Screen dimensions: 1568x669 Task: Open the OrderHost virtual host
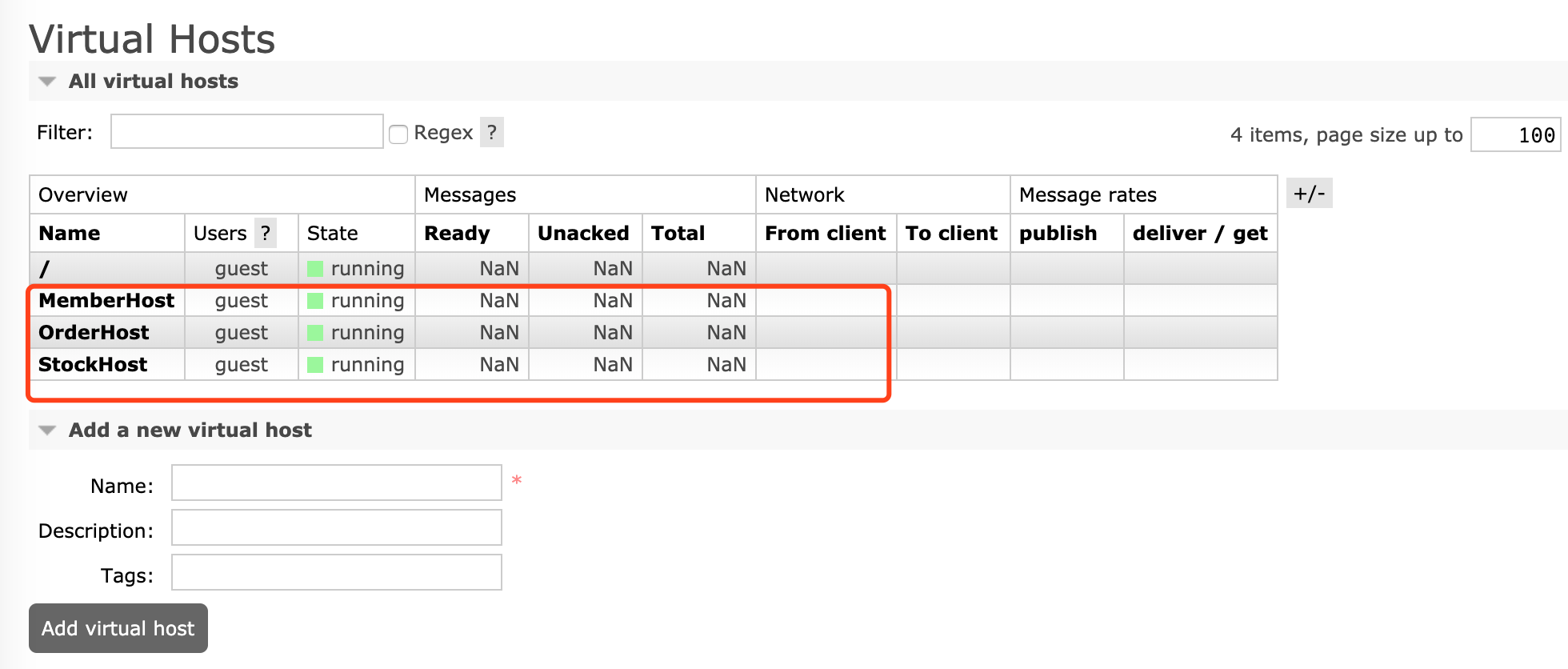click(x=94, y=332)
